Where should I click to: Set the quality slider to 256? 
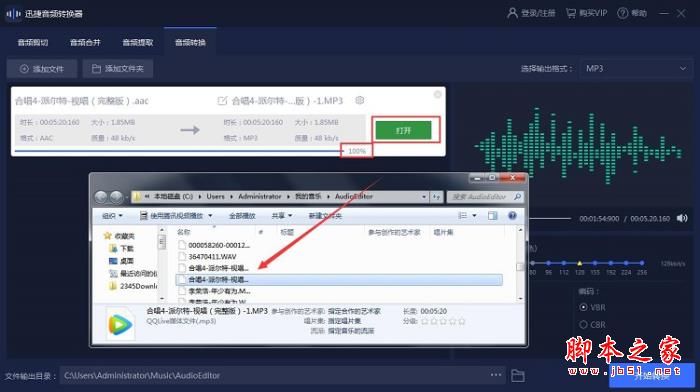642,263
